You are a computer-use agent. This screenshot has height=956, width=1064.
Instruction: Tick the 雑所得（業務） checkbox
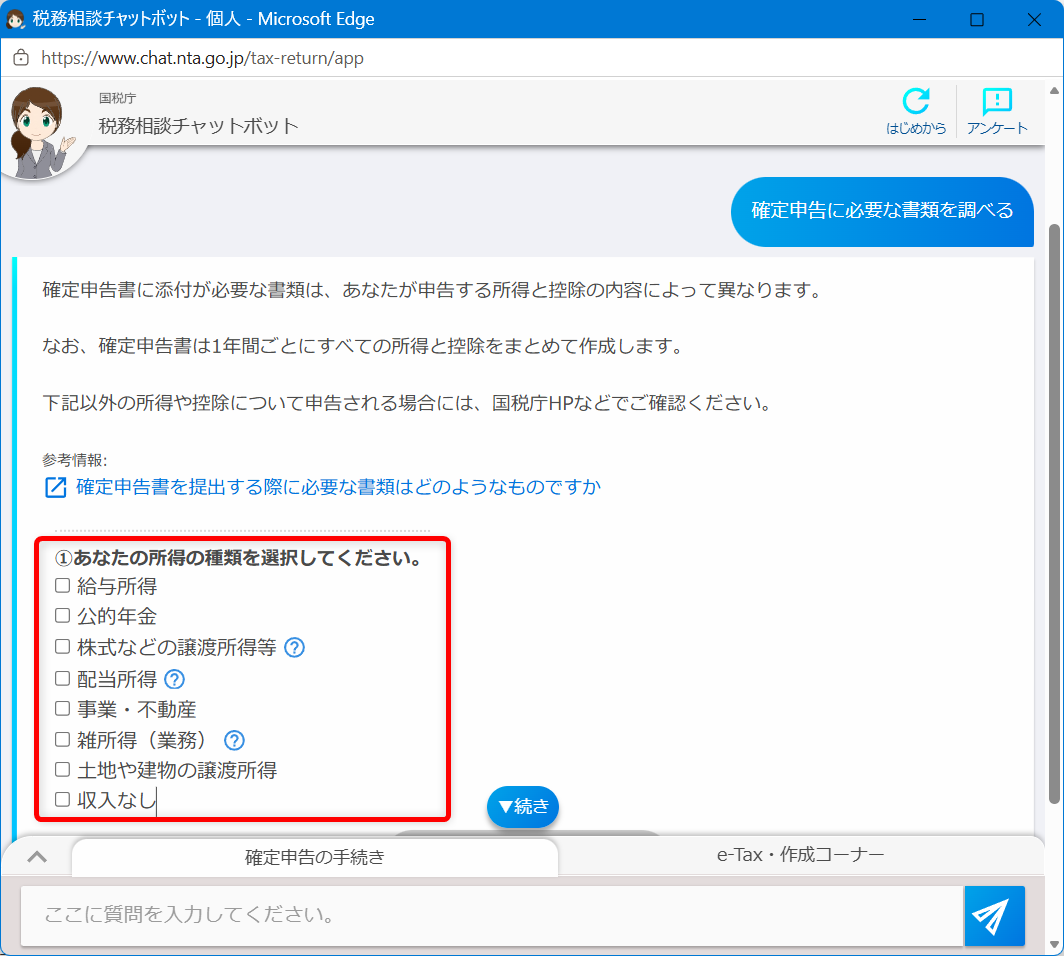pyautogui.click(x=62, y=739)
